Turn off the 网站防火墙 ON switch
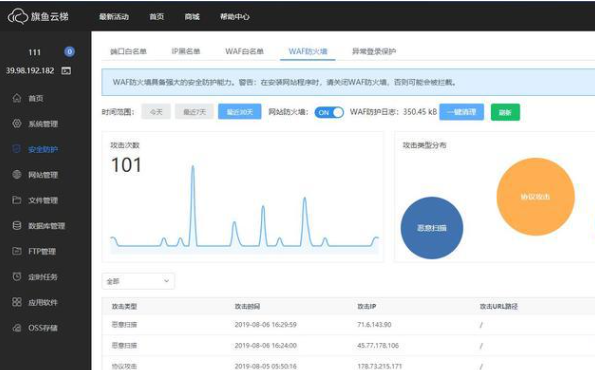 [x=329, y=112]
